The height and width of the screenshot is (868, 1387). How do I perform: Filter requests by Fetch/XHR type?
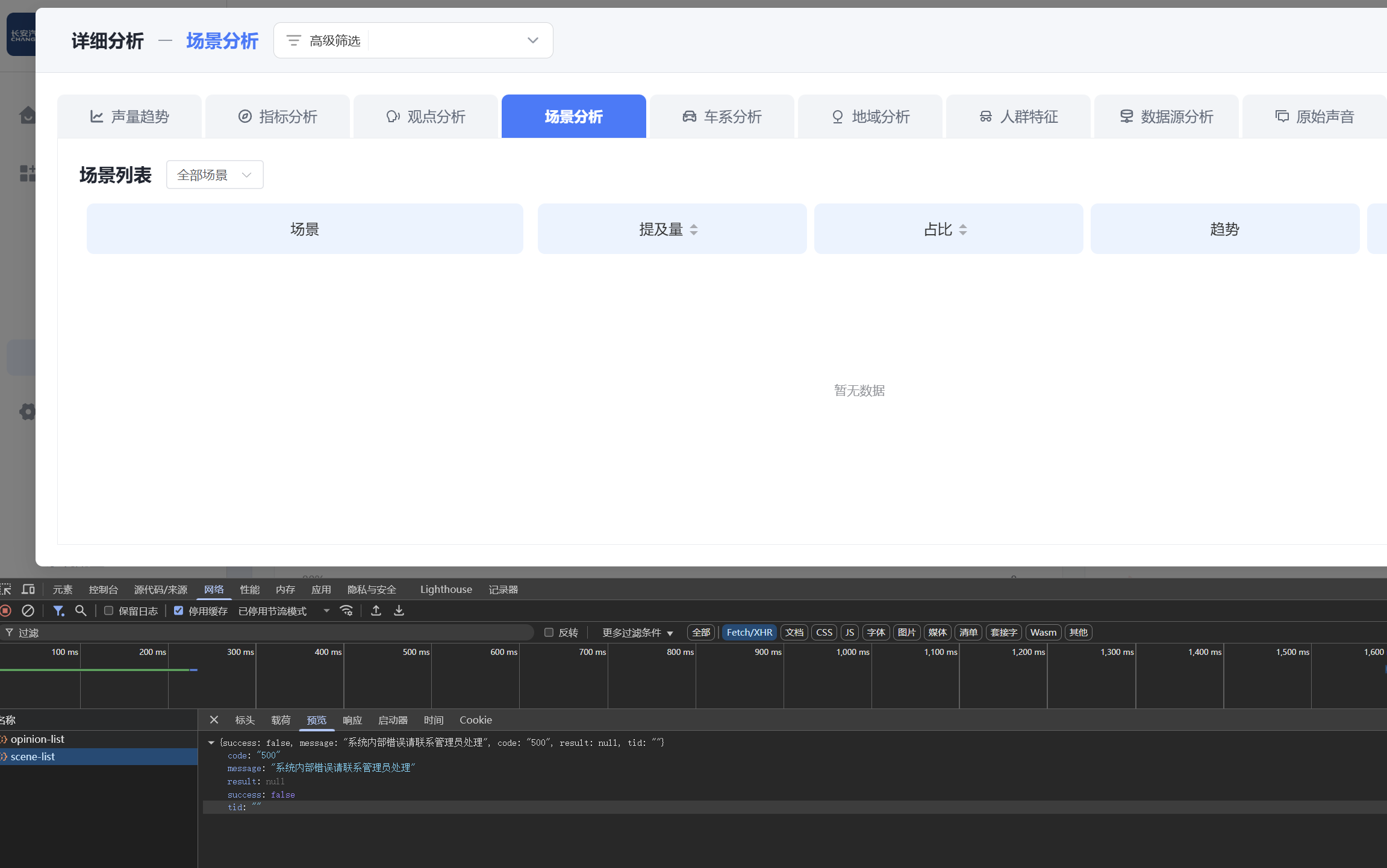pos(749,633)
